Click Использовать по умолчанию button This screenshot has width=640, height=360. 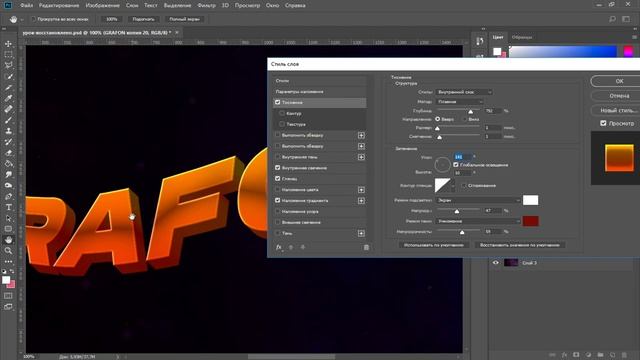(x=433, y=245)
